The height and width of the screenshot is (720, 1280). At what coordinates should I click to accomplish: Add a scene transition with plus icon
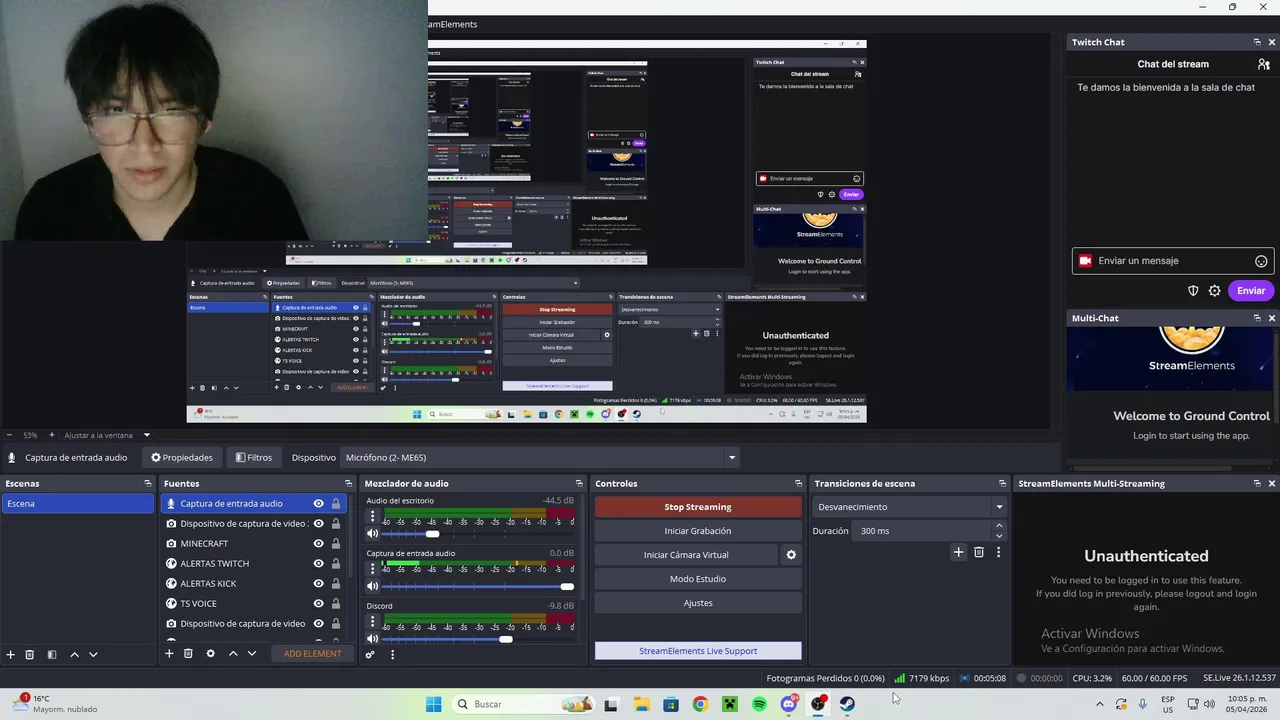tap(958, 552)
